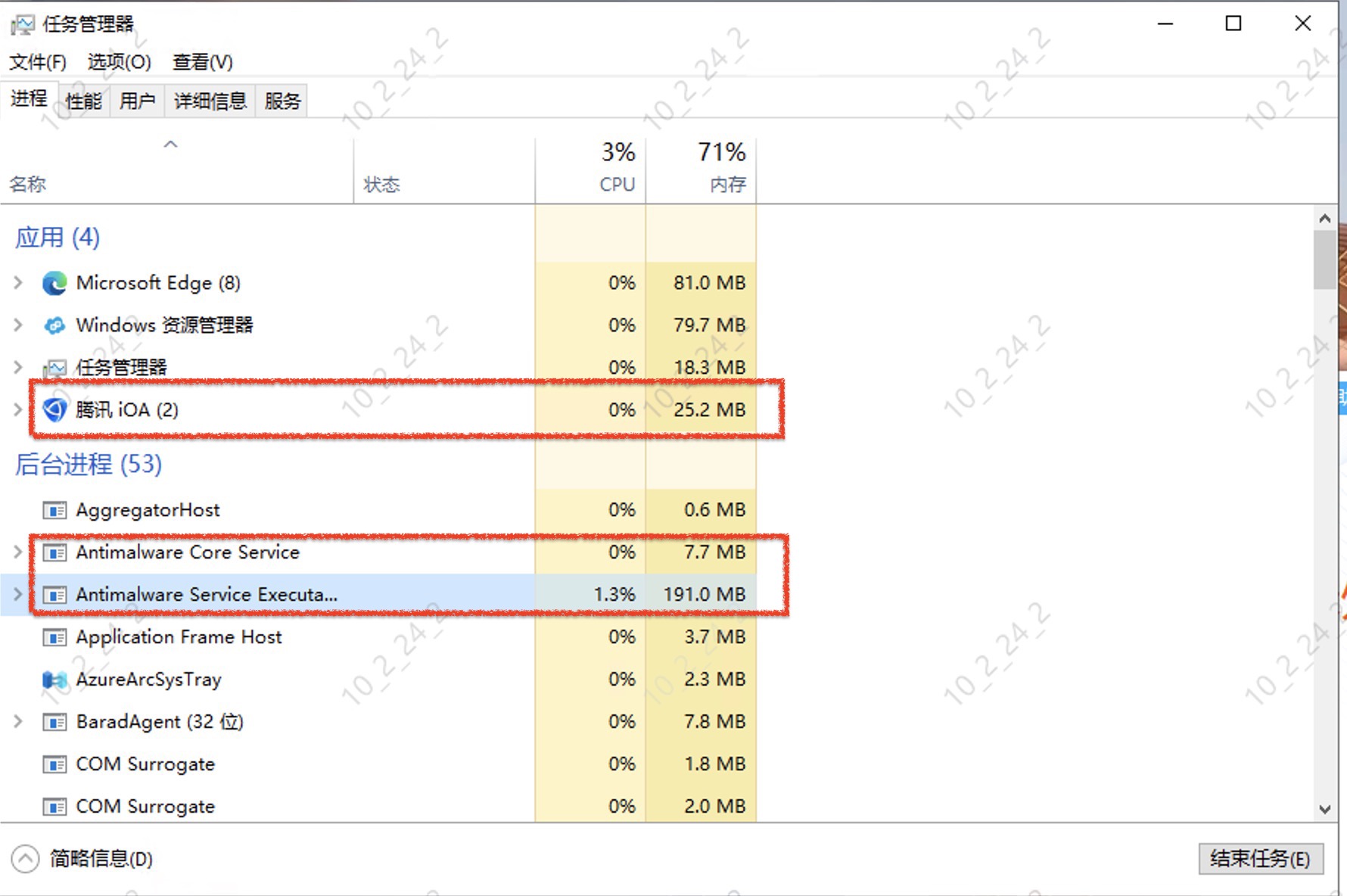This screenshot has width=1347, height=896.
Task: Open the 选项(O) menu
Action: coord(120,62)
